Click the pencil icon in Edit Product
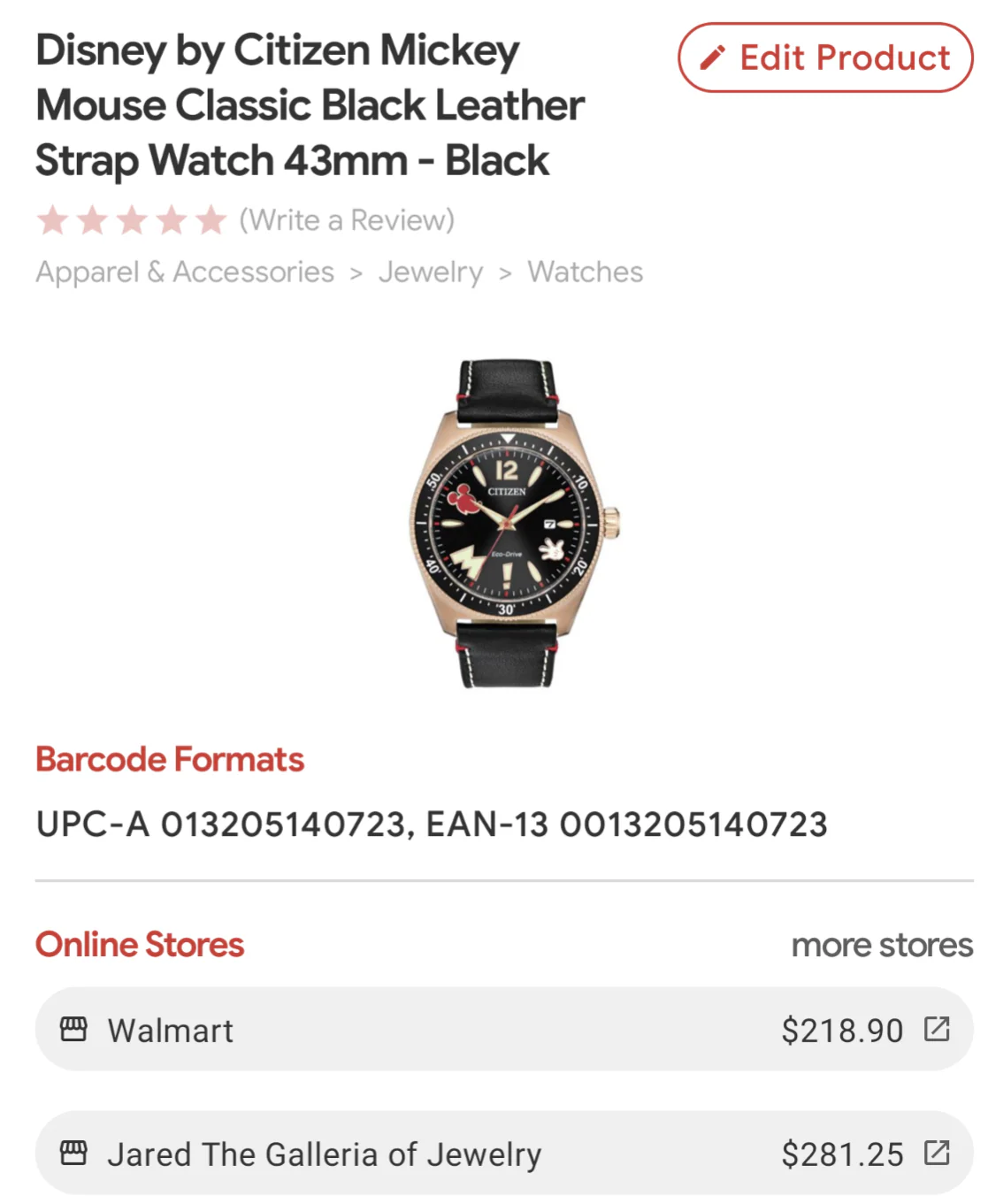The height and width of the screenshot is (1204, 988). tap(712, 58)
